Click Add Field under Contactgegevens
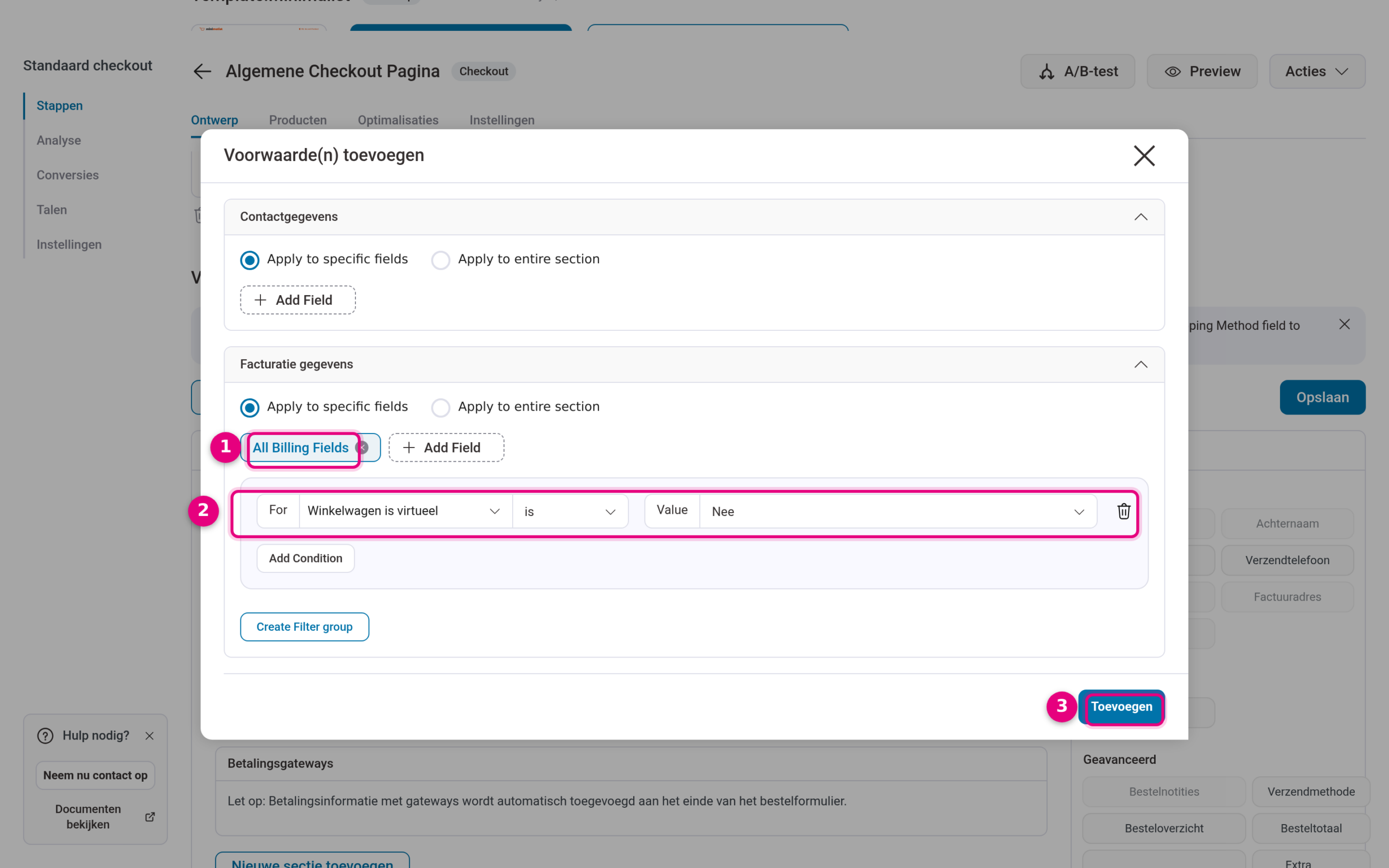 298,299
